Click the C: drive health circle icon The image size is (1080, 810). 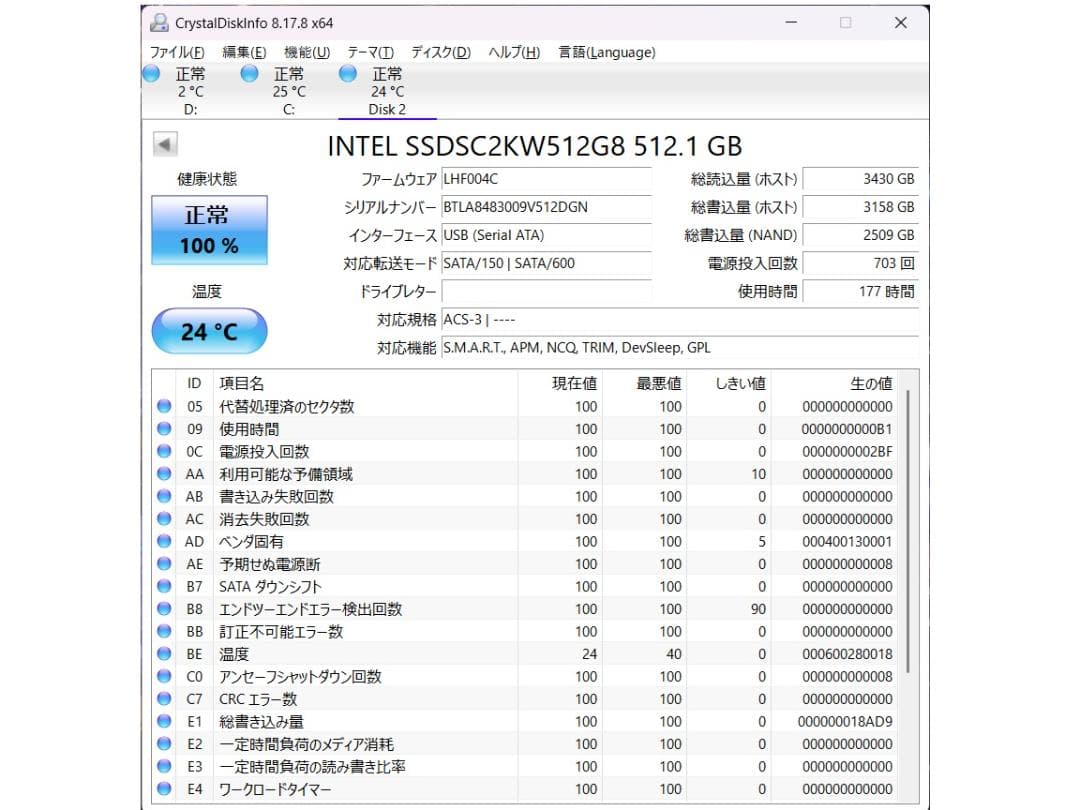[x=248, y=73]
